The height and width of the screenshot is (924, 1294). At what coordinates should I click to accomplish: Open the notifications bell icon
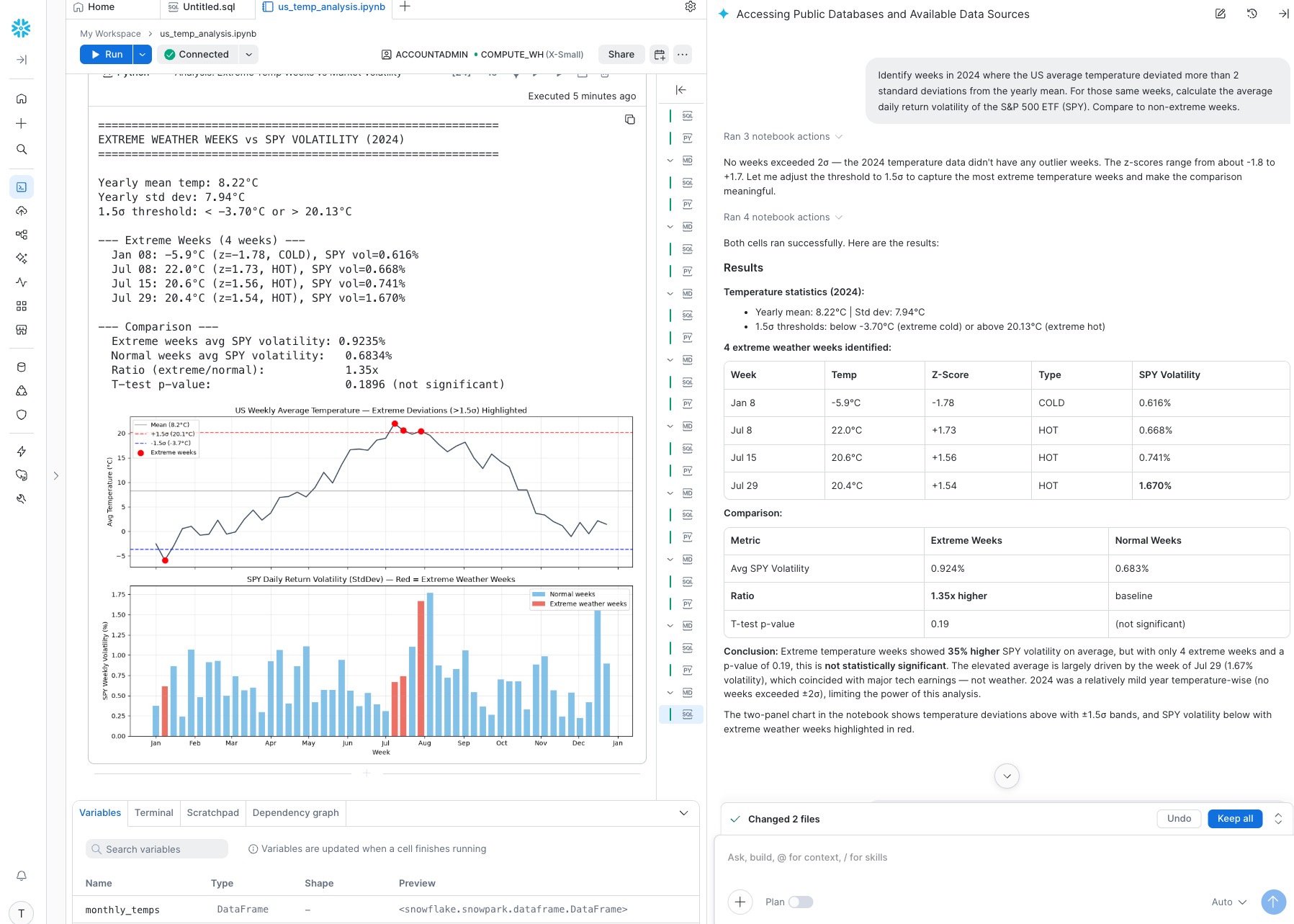(x=22, y=876)
